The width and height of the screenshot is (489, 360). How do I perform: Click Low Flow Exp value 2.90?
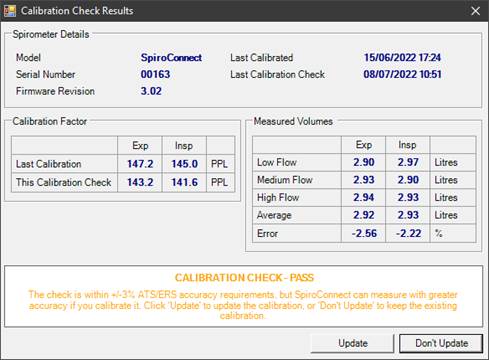tap(364, 162)
